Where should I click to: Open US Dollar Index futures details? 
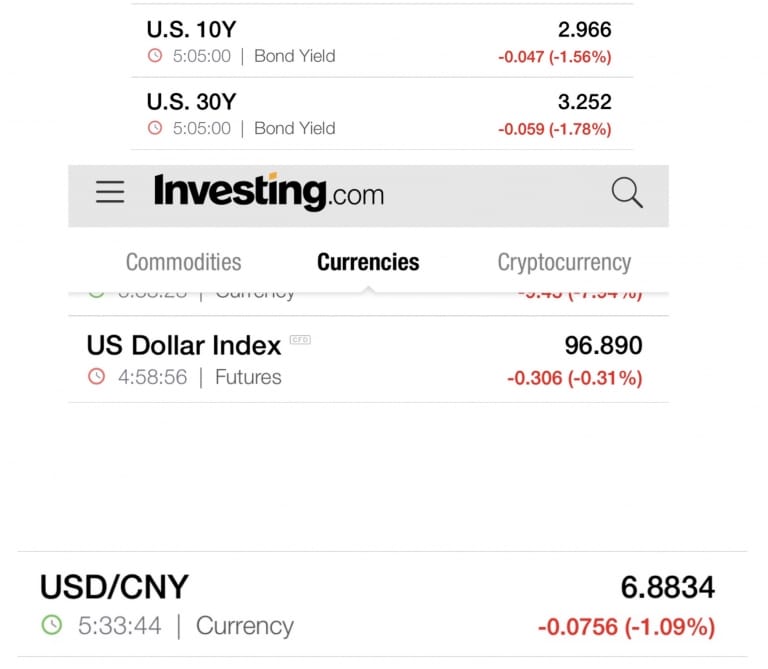tap(368, 359)
